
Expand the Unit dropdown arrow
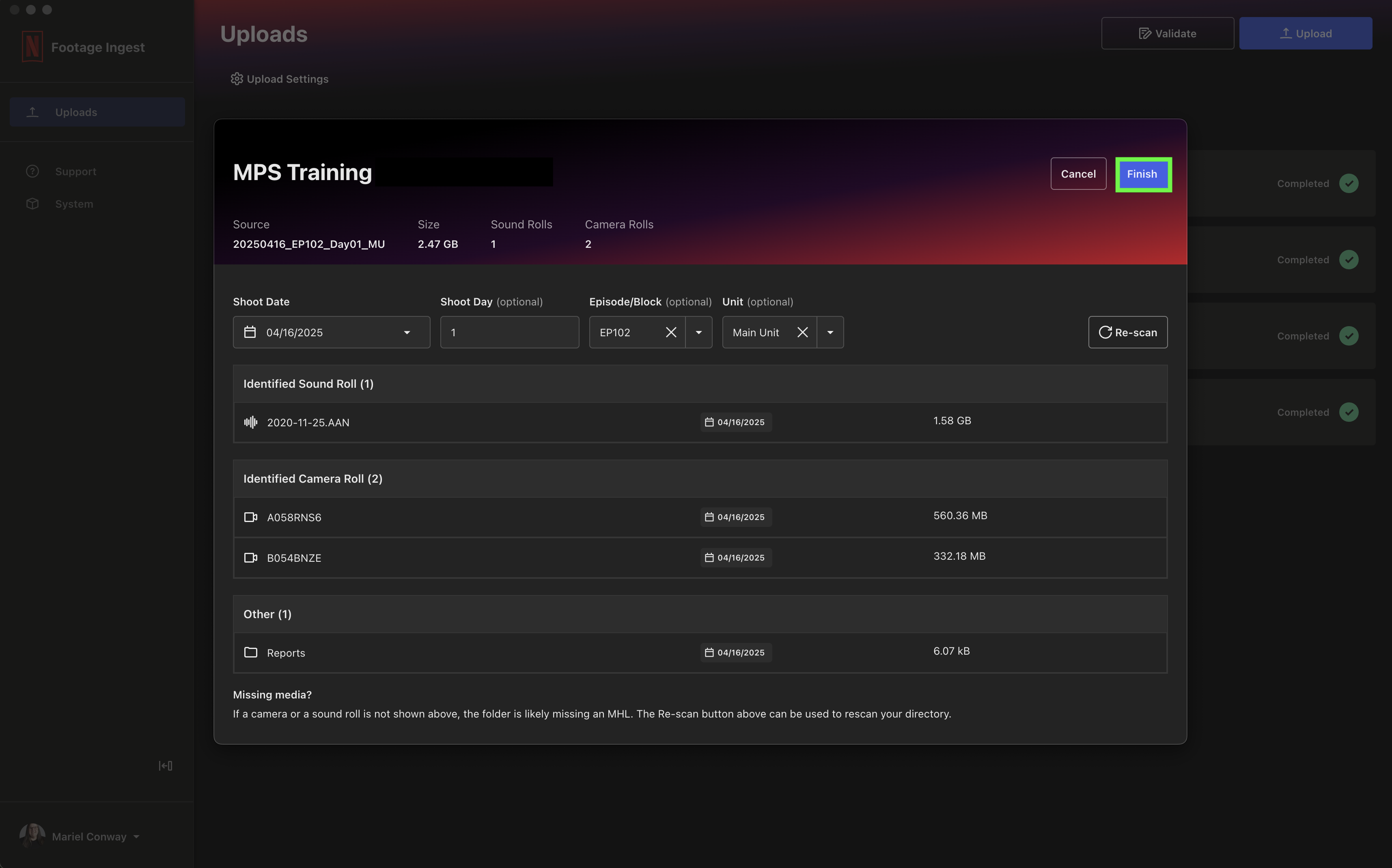(x=830, y=332)
